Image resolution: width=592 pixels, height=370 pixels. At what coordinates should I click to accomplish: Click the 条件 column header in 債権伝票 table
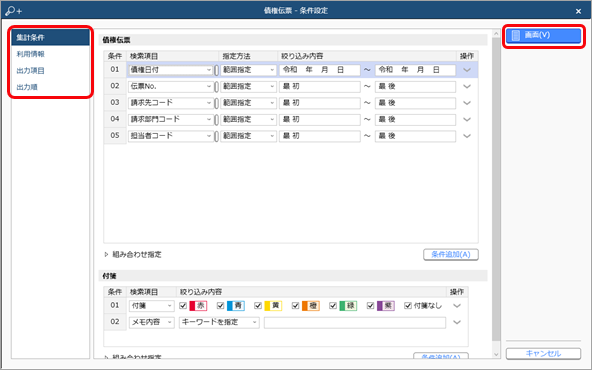click(115, 56)
